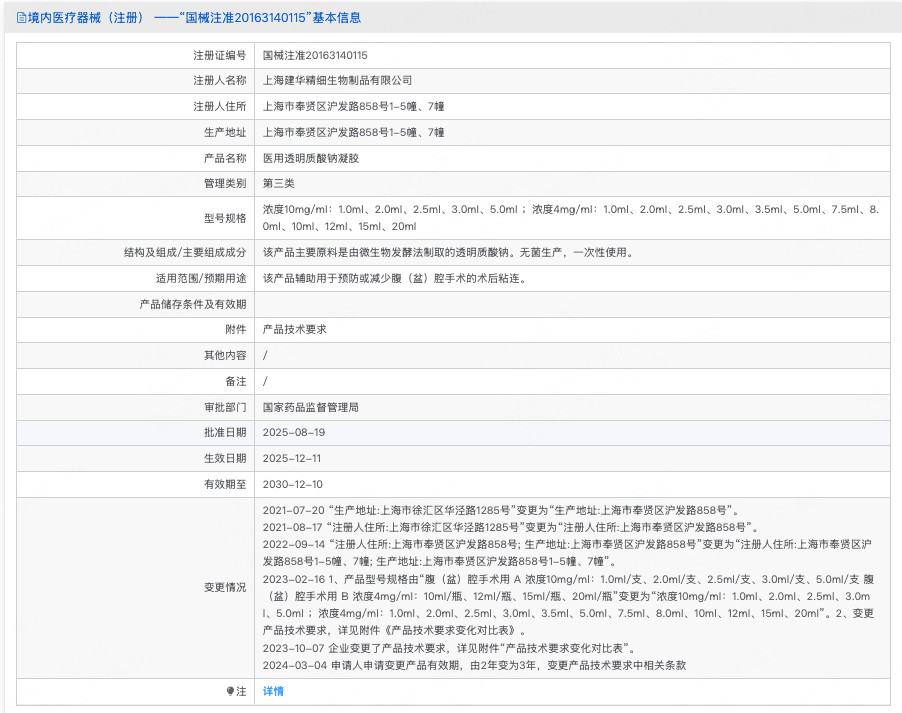
Task: Click the 批准日期 label
Action: point(225,433)
